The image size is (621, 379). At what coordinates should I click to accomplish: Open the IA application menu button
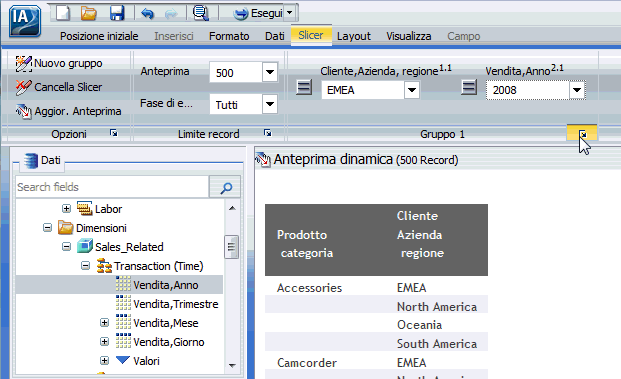[25, 21]
